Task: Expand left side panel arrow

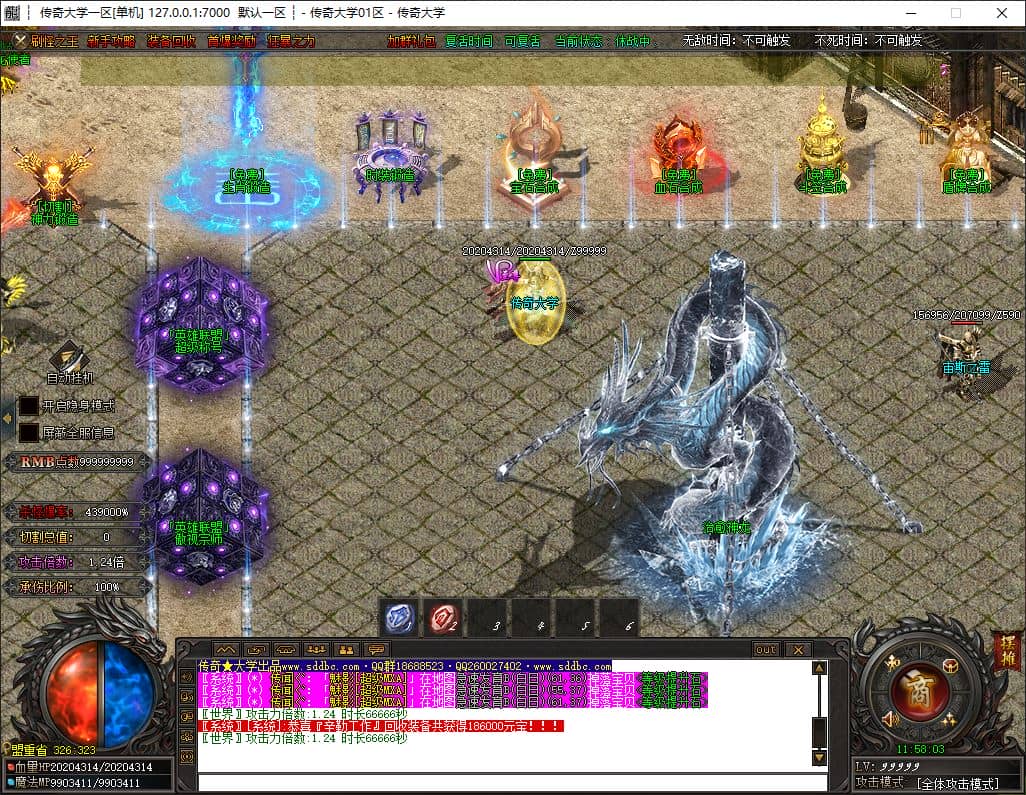Action: pos(7,418)
